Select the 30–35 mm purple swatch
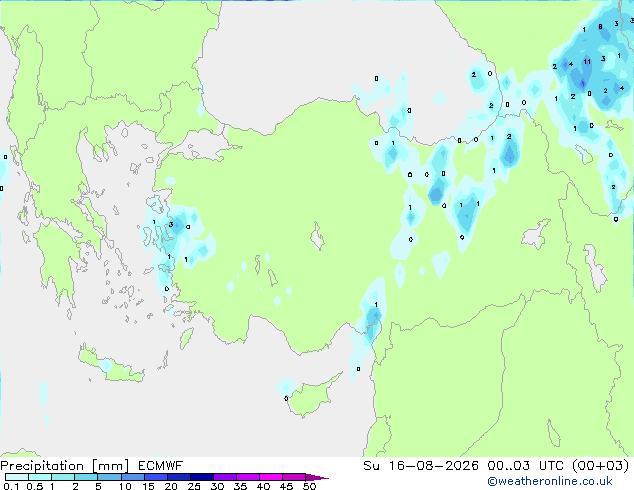Viewport: 634px width, 490px height. point(224,477)
